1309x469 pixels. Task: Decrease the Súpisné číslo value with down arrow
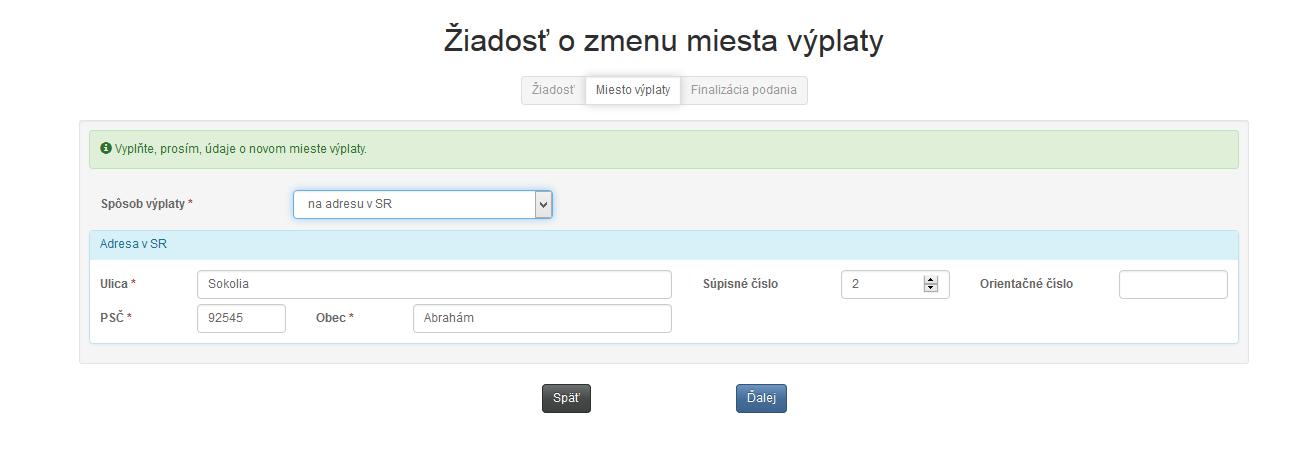click(931, 288)
